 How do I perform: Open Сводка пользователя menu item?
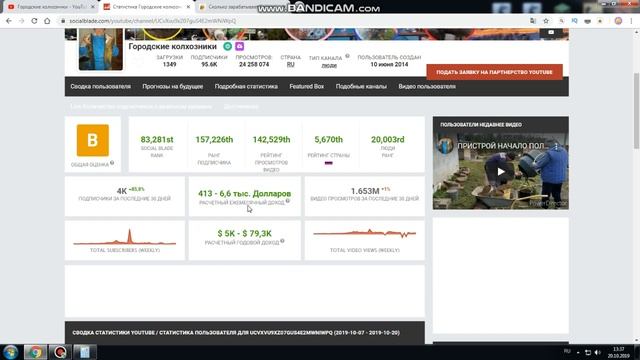100,87
